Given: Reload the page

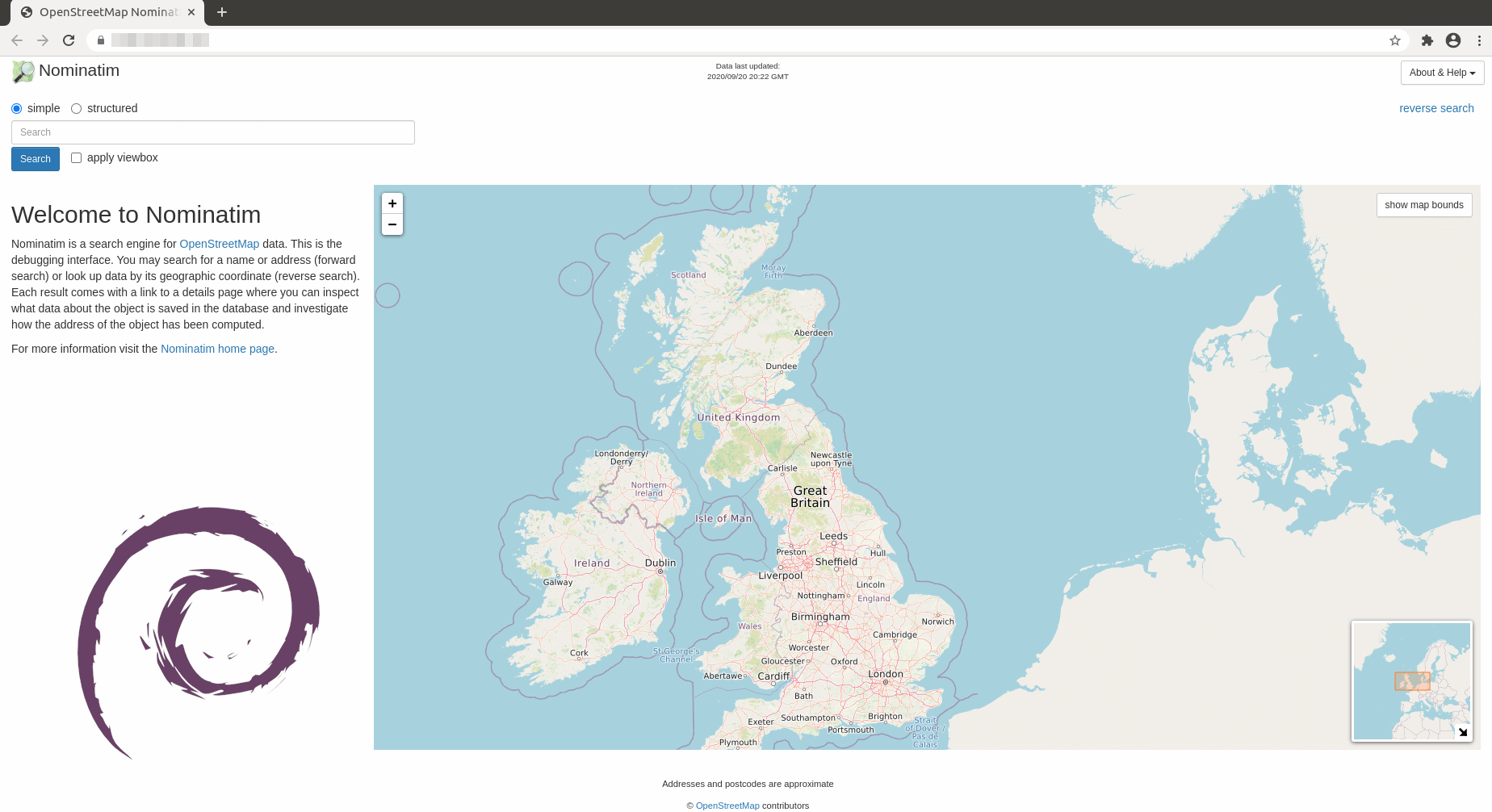Looking at the screenshot, I should tap(69, 40).
